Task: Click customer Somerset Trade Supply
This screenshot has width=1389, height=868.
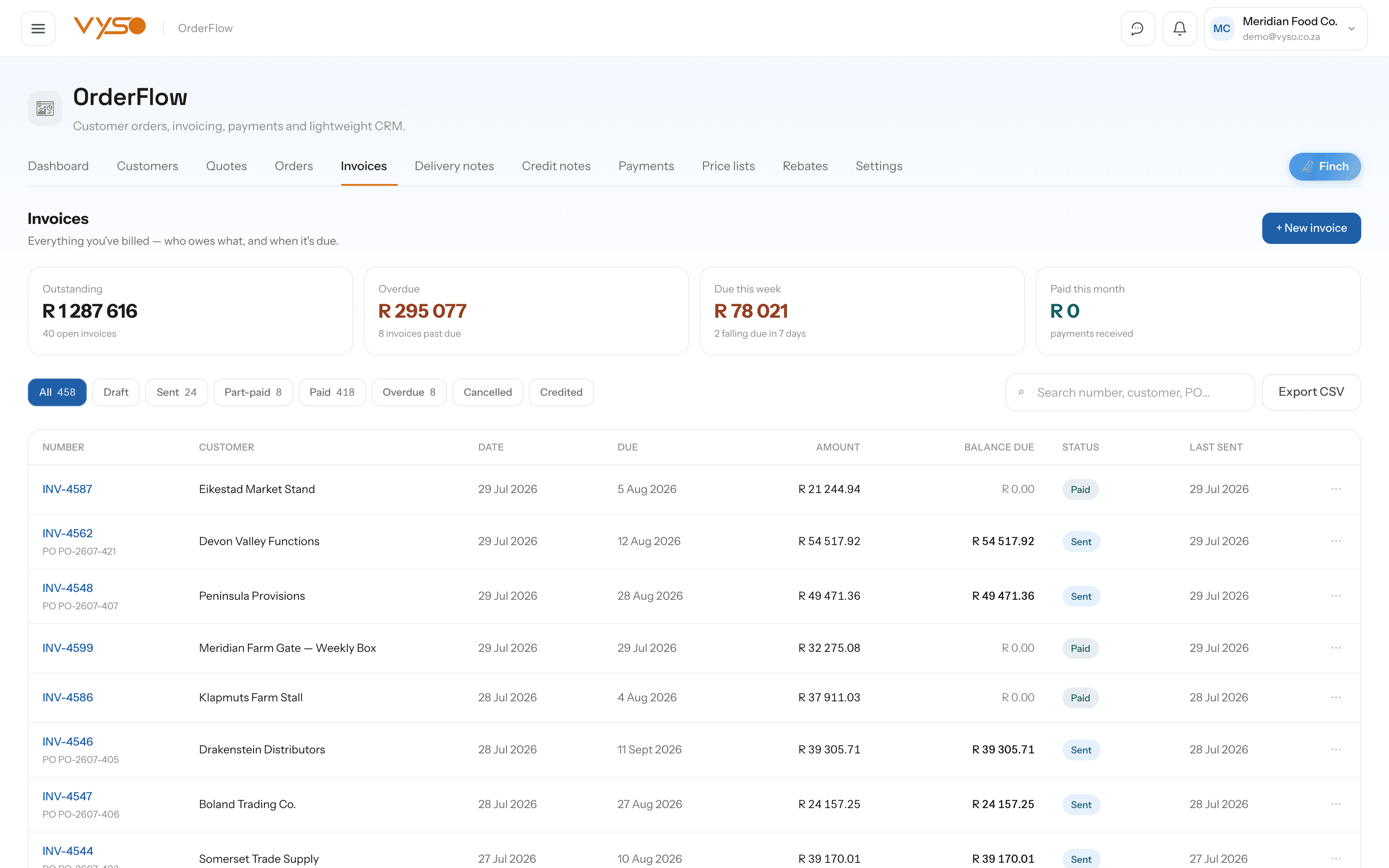Action: pos(258,859)
